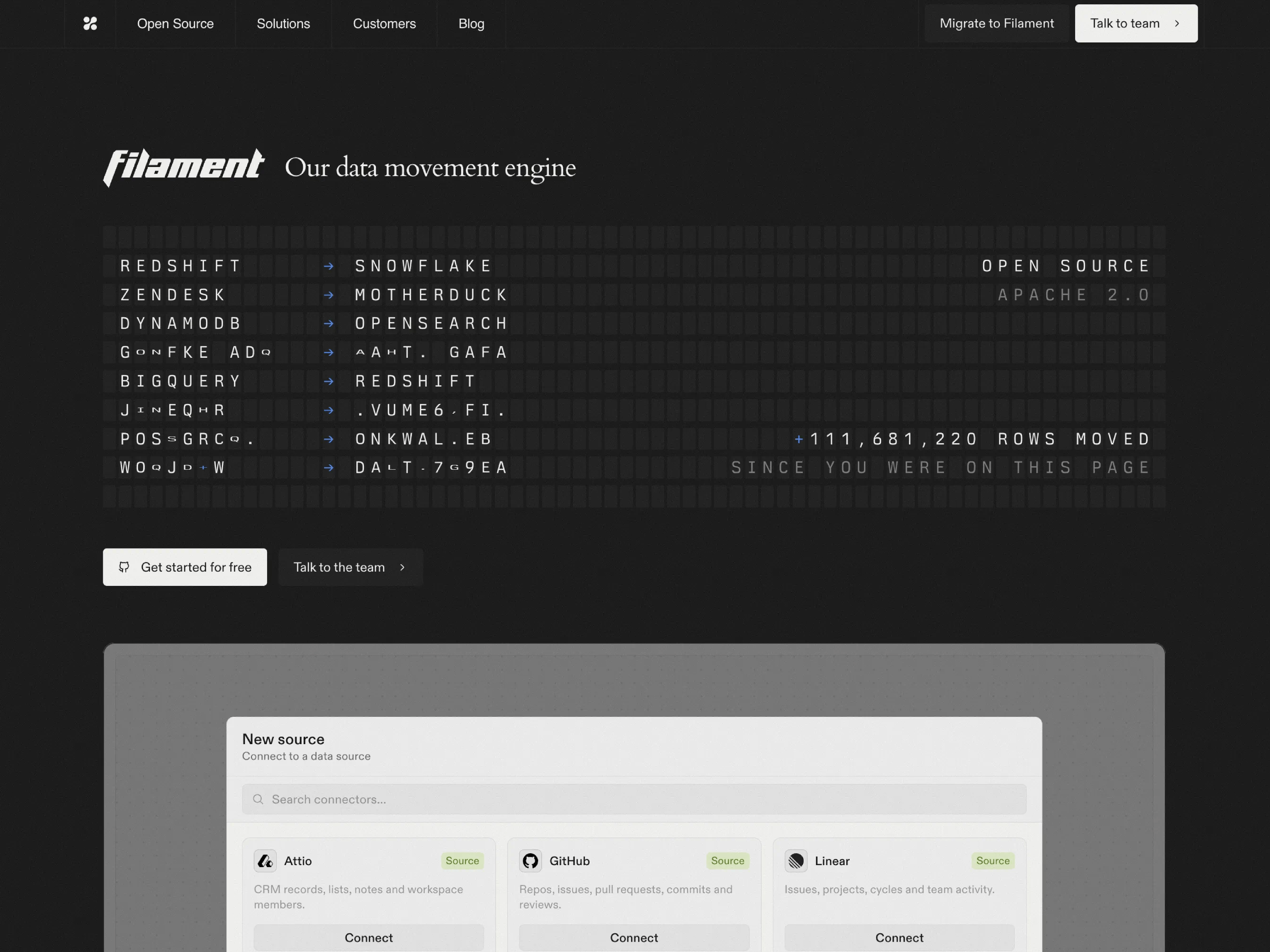The height and width of the screenshot is (952, 1270).
Task: Click the Source tag on Linear card
Action: point(993,861)
